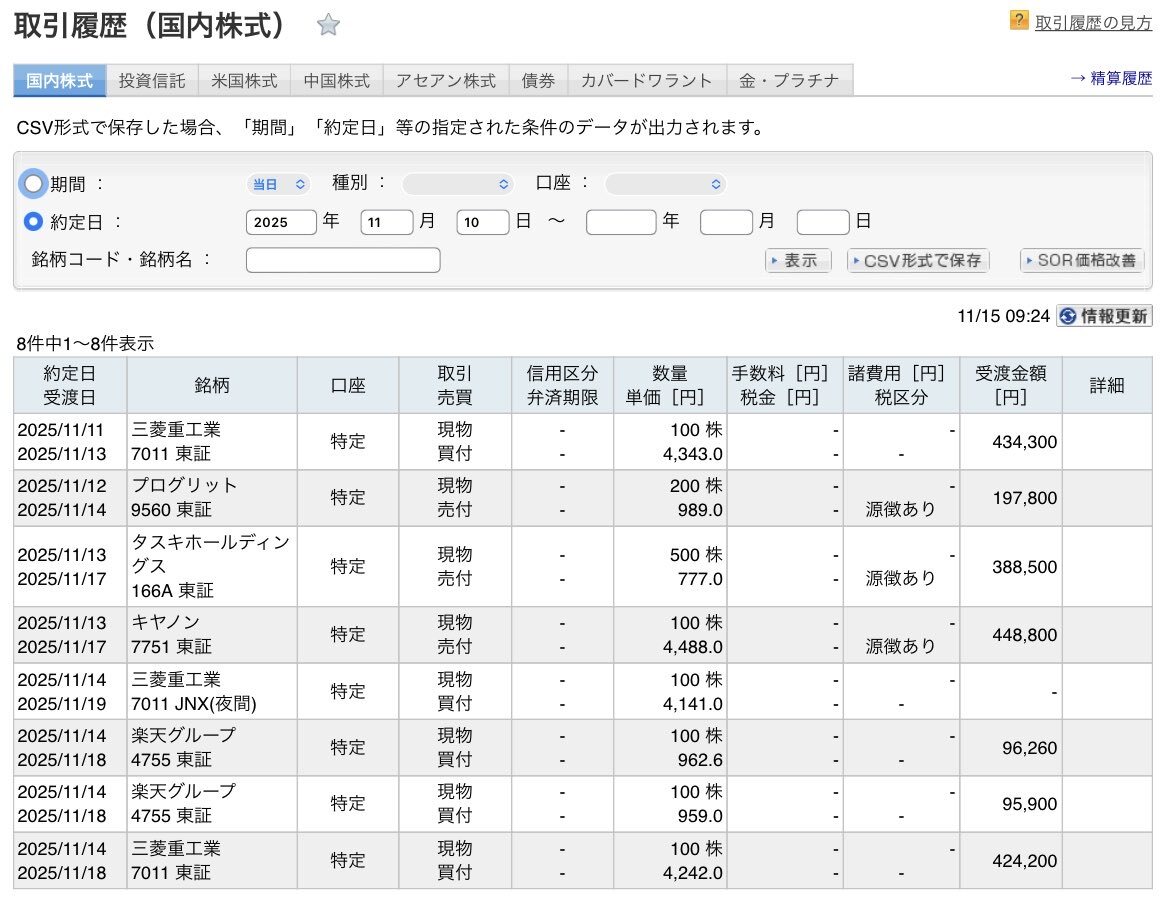The width and height of the screenshot is (1167, 903).
Task: Select the カバードワラント tab
Action: pos(647,81)
